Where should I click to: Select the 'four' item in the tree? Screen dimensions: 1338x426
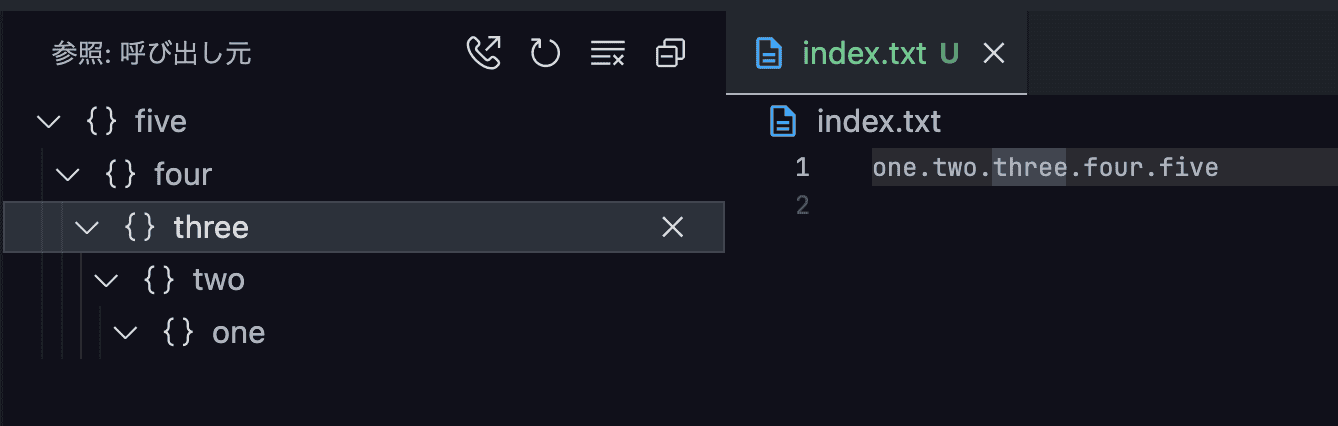point(183,175)
